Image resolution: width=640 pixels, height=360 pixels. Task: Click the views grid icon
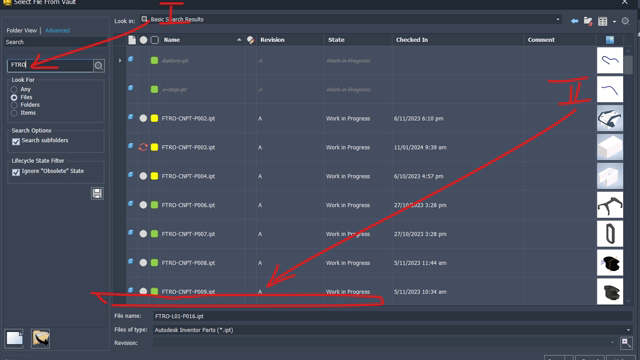602,22
